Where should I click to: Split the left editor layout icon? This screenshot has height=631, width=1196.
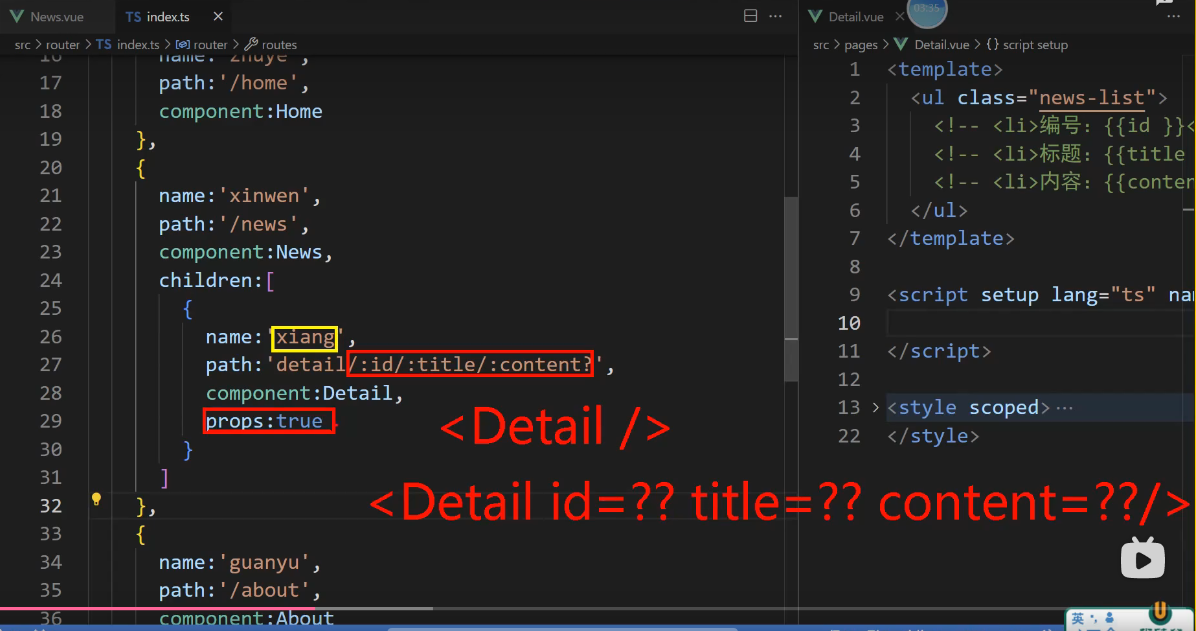(751, 16)
